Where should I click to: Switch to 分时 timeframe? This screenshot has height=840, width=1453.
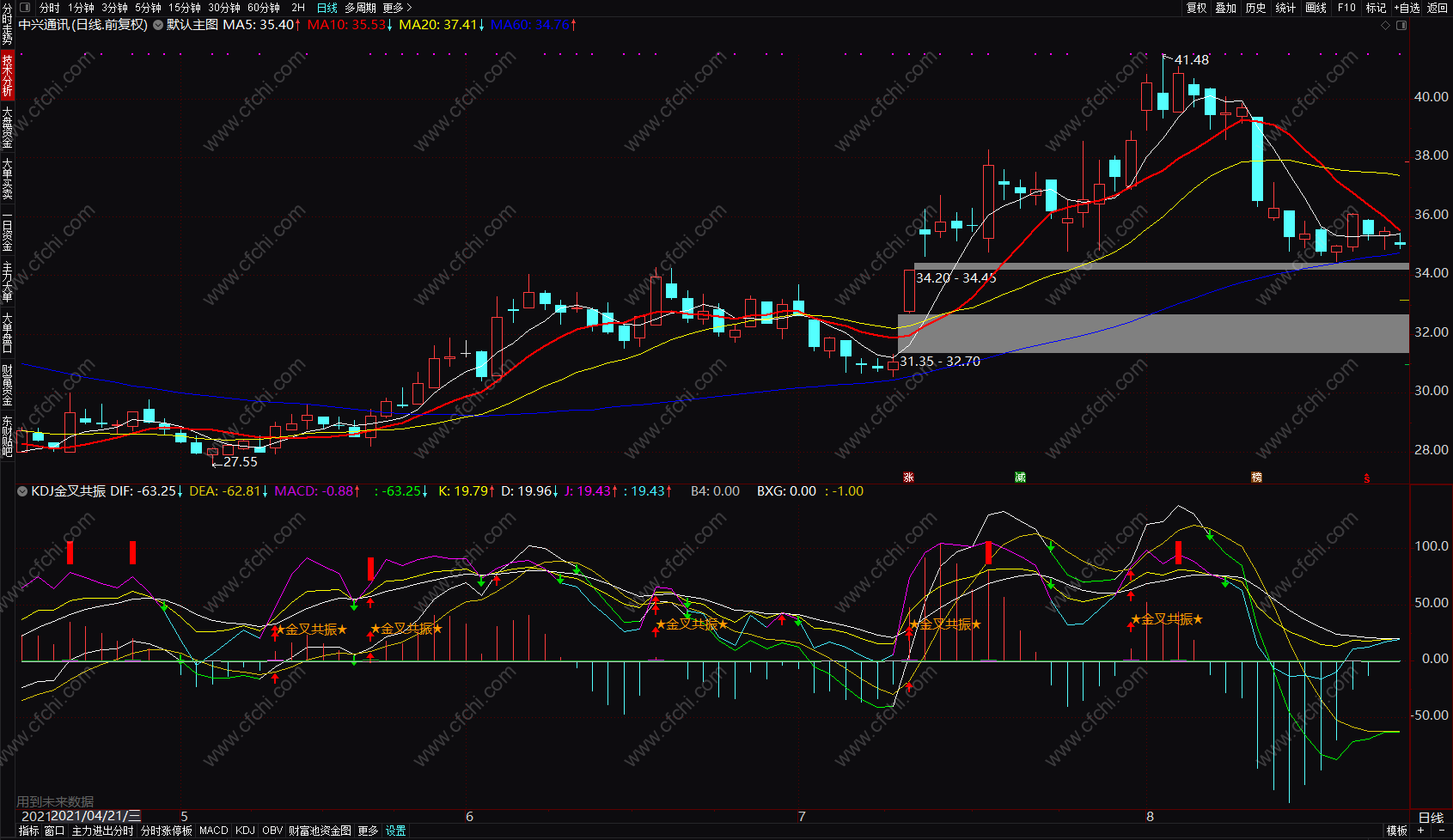pyautogui.click(x=49, y=8)
